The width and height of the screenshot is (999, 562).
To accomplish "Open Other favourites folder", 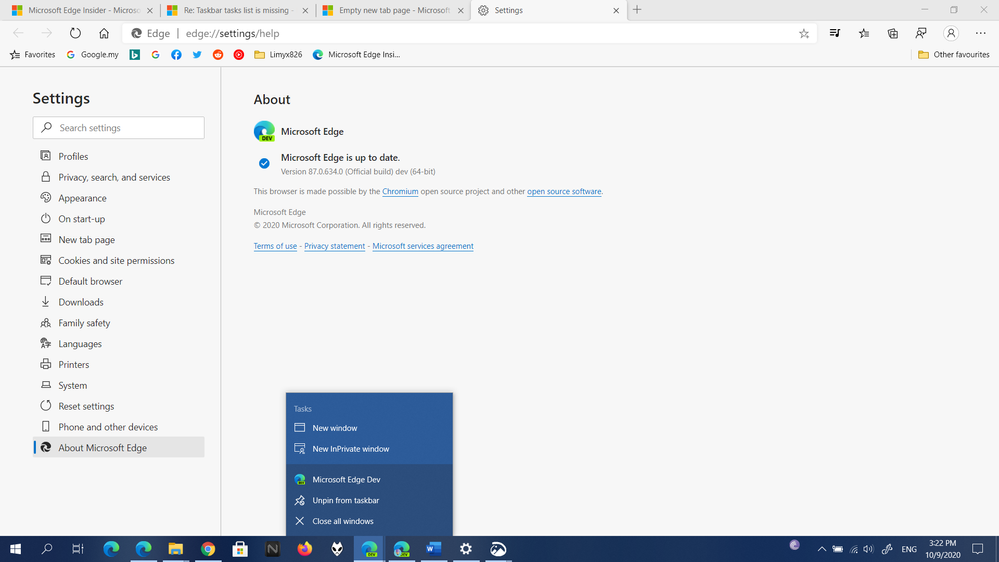I will [x=953, y=55].
